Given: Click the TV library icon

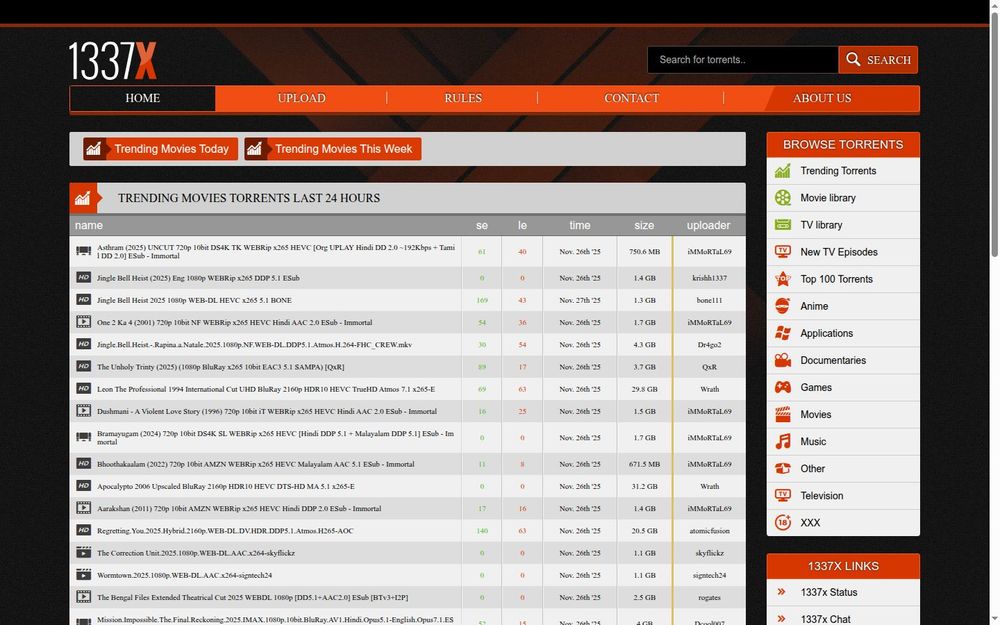Looking at the screenshot, I should point(783,224).
